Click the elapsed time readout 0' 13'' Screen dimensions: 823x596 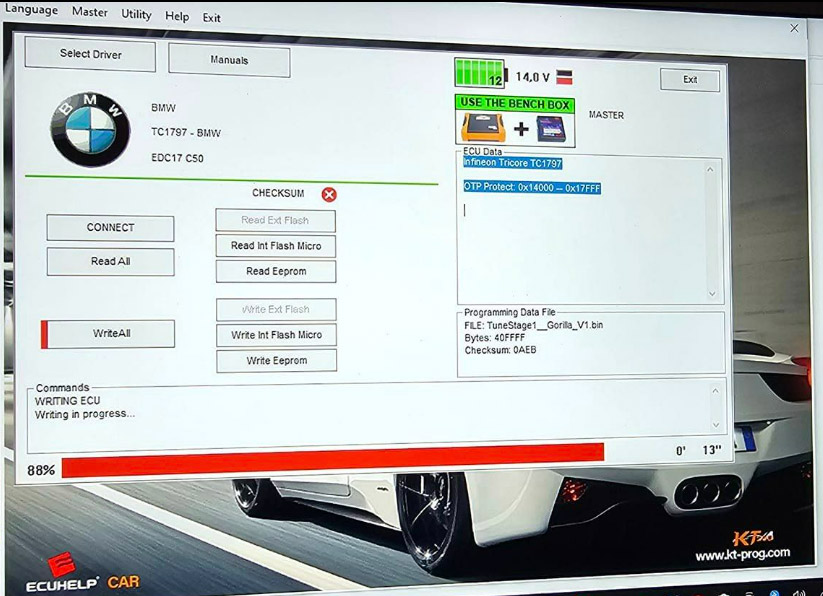(699, 450)
